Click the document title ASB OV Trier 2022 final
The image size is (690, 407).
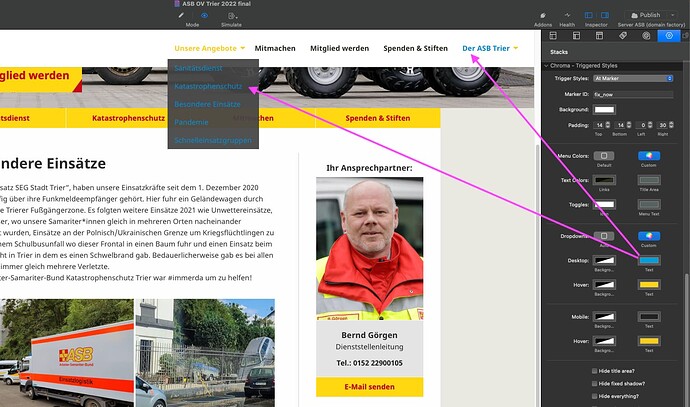[x=217, y=4]
